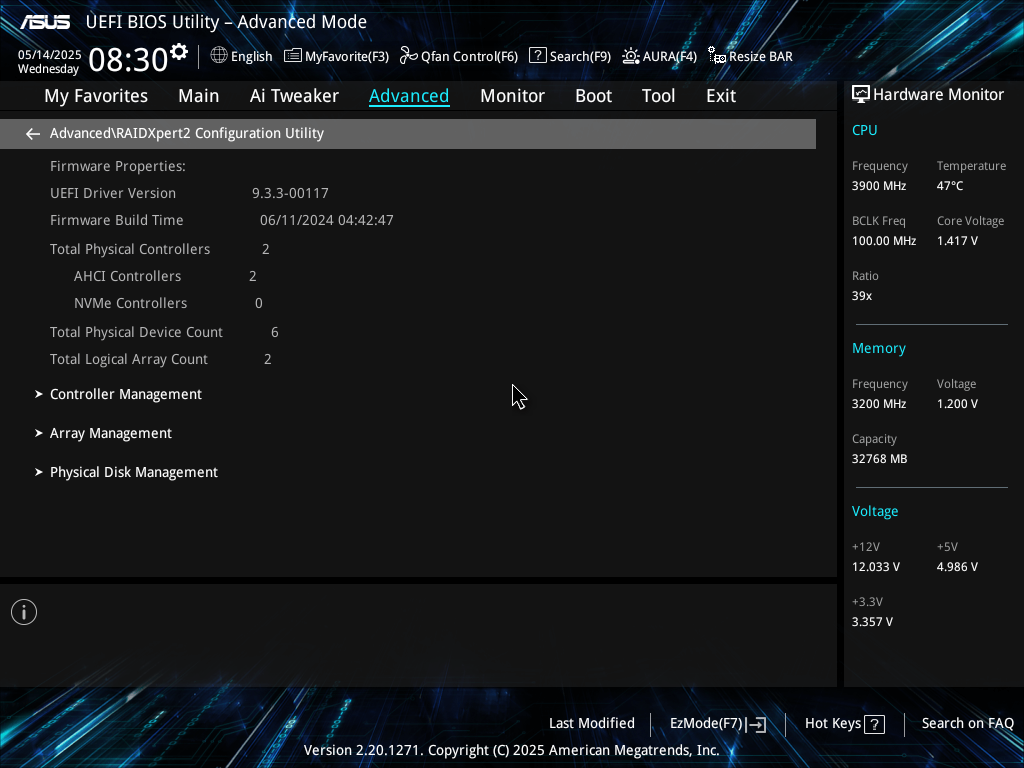Screen dimensions: 1024x768
Task: Open the Search(F9) tool
Action: 569,56
